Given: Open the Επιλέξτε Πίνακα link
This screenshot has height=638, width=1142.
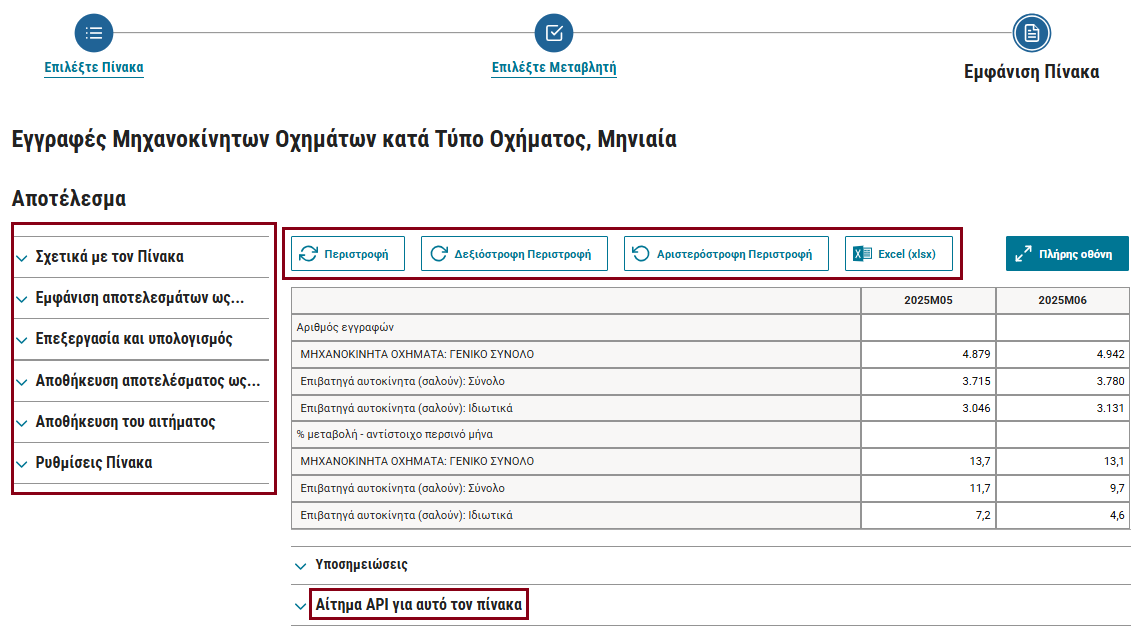Looking at the screenshot, I should 94,68.
